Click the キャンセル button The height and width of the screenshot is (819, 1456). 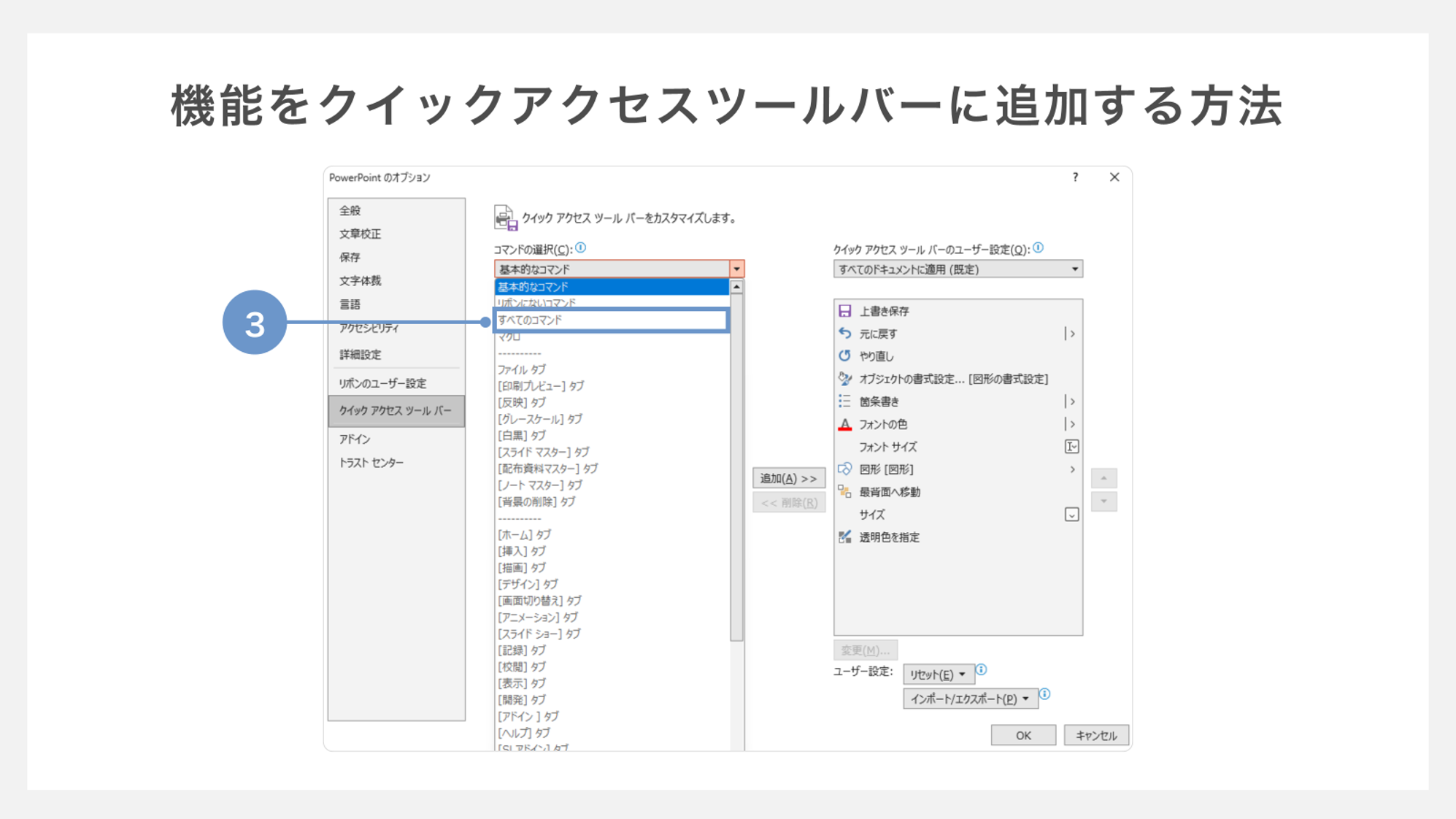click(1096, 735)
